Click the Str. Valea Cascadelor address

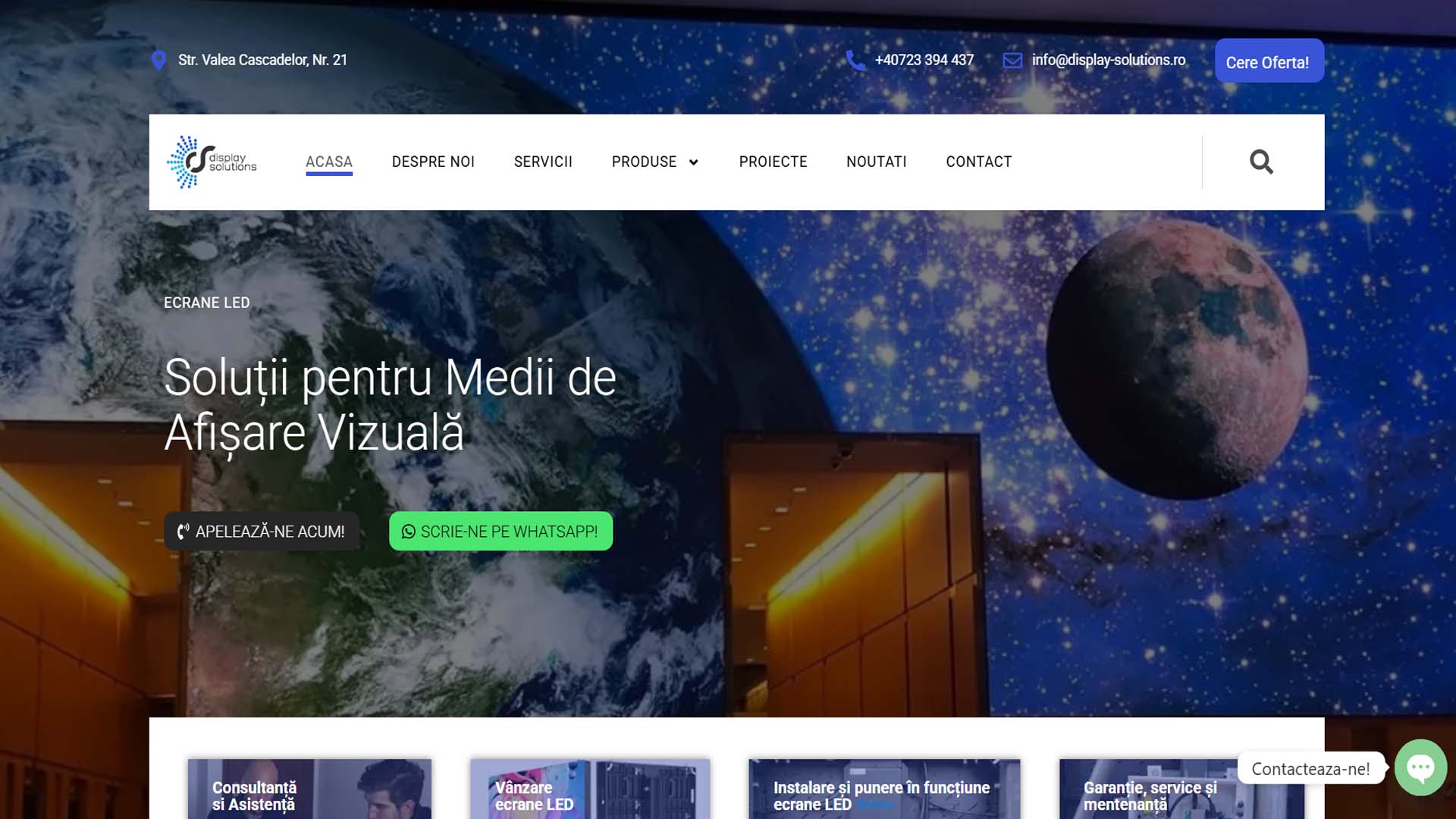(x=262, y=60)
